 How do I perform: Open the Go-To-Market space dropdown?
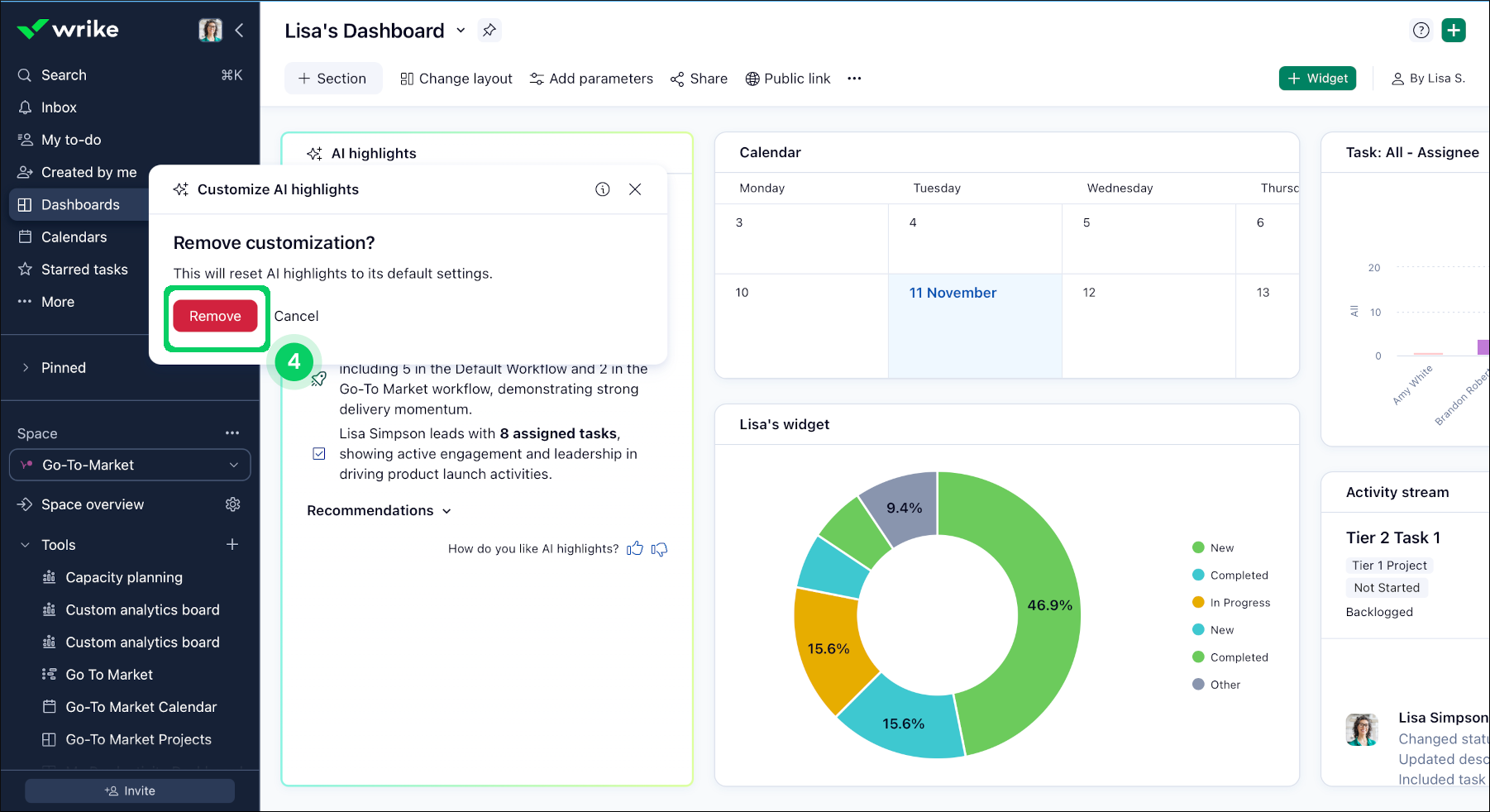click(x=130, y=465)
